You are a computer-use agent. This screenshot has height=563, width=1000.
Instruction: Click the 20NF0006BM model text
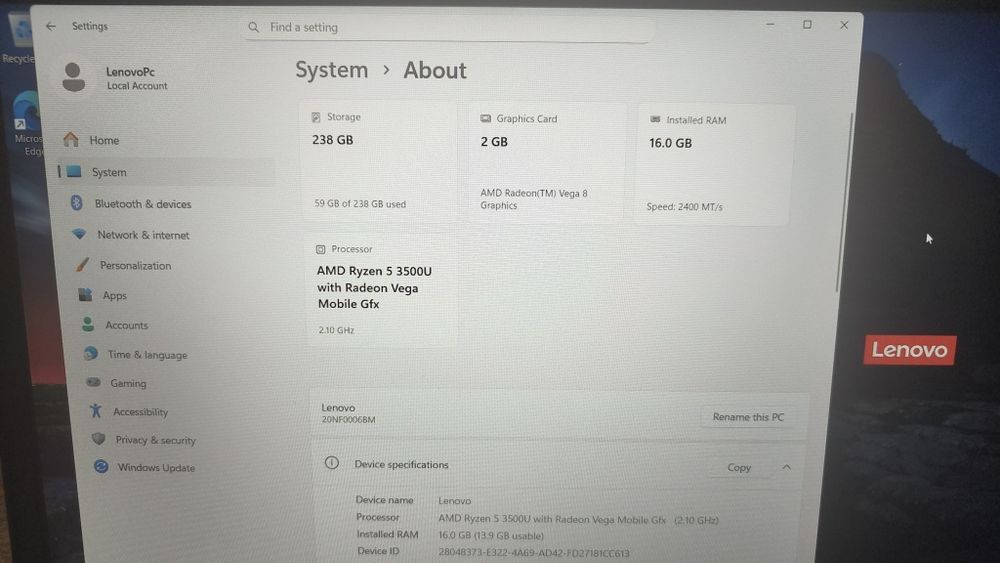pos(348,420)
